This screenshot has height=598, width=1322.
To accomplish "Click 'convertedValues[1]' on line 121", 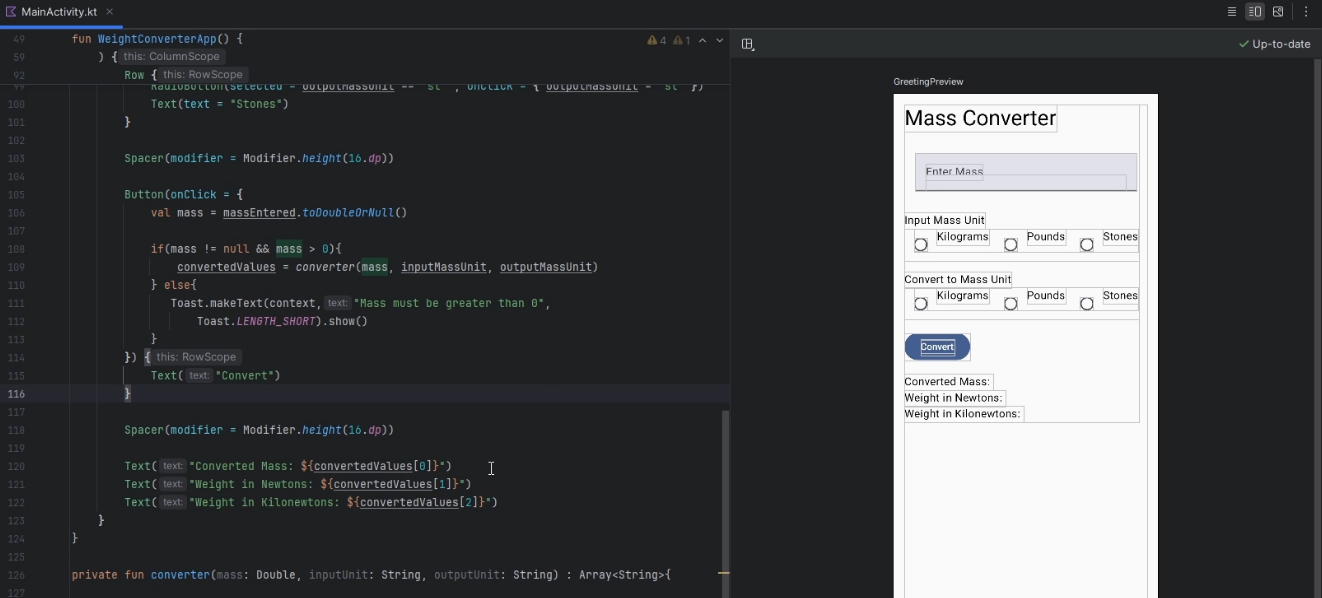I will 393,484.
